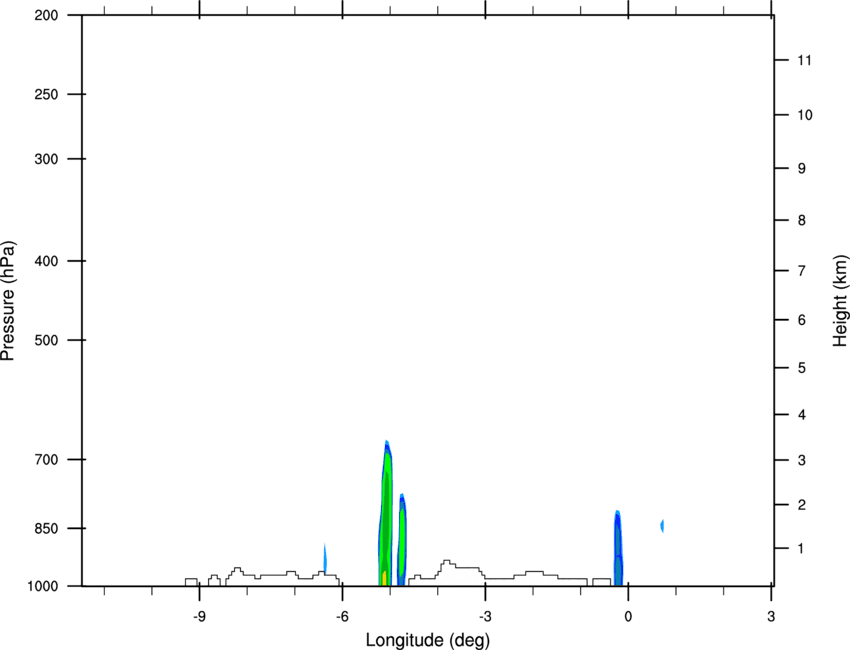Image resolution: width=850 pixels, height=650 pixels.
Task: Click the thin blue sliver near -6 longitude
Action: [x=325, y=558]
